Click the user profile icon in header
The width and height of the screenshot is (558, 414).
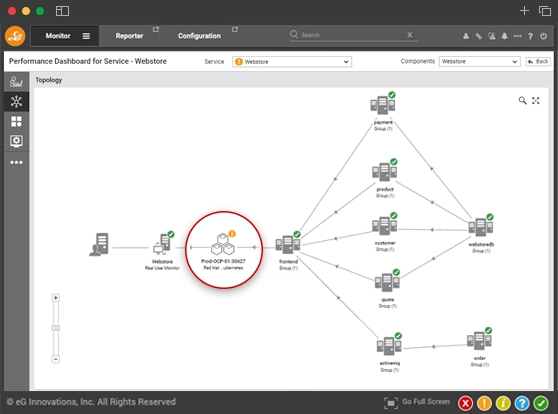466,36
